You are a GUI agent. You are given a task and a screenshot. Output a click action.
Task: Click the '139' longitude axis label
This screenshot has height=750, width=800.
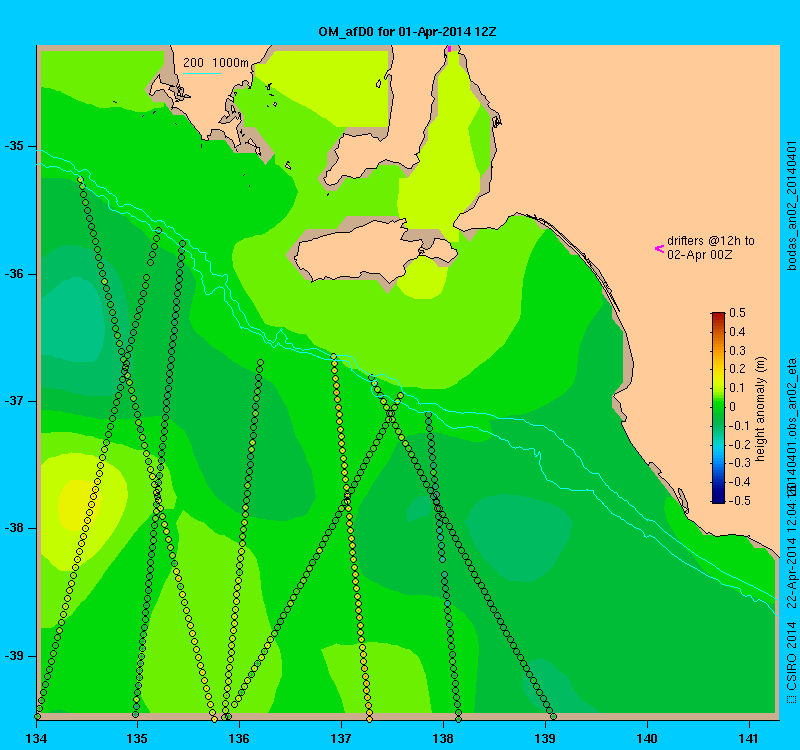[x=545, y=739]
